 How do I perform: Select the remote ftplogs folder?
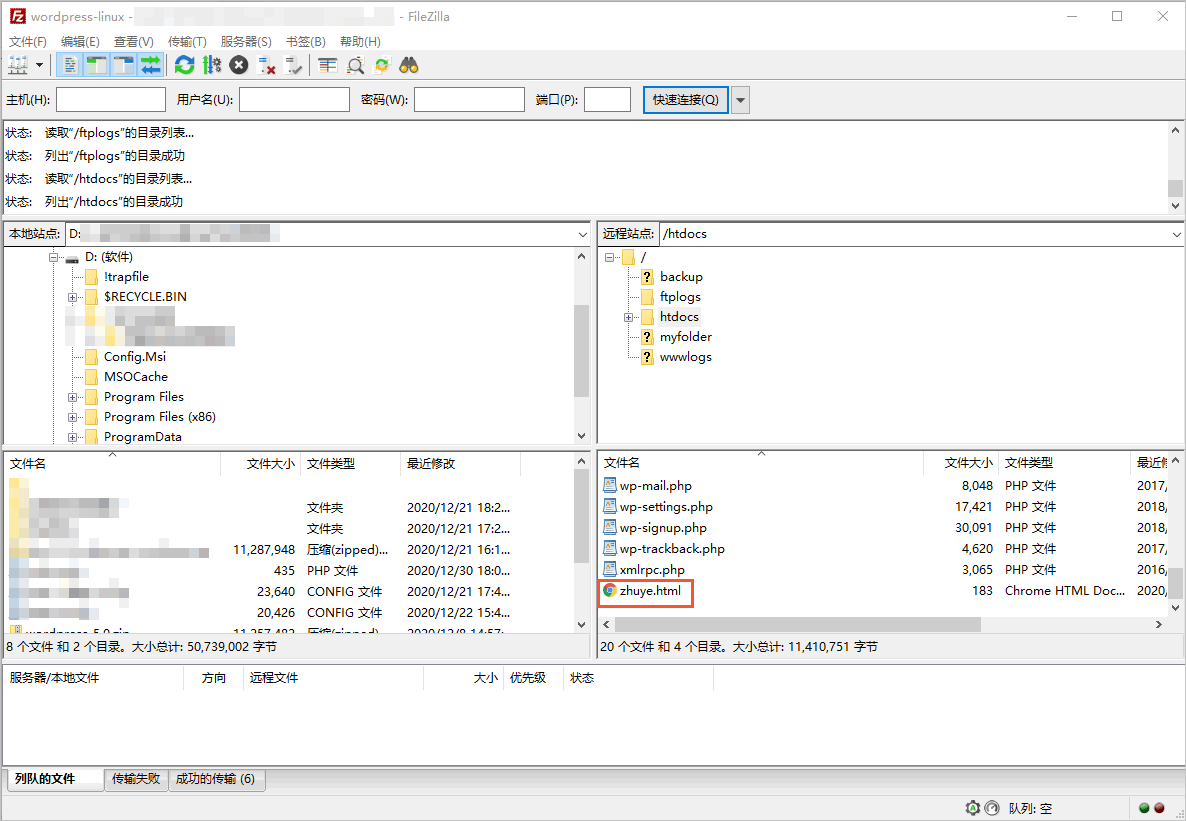pyautogui.click(x=680, y=297)
